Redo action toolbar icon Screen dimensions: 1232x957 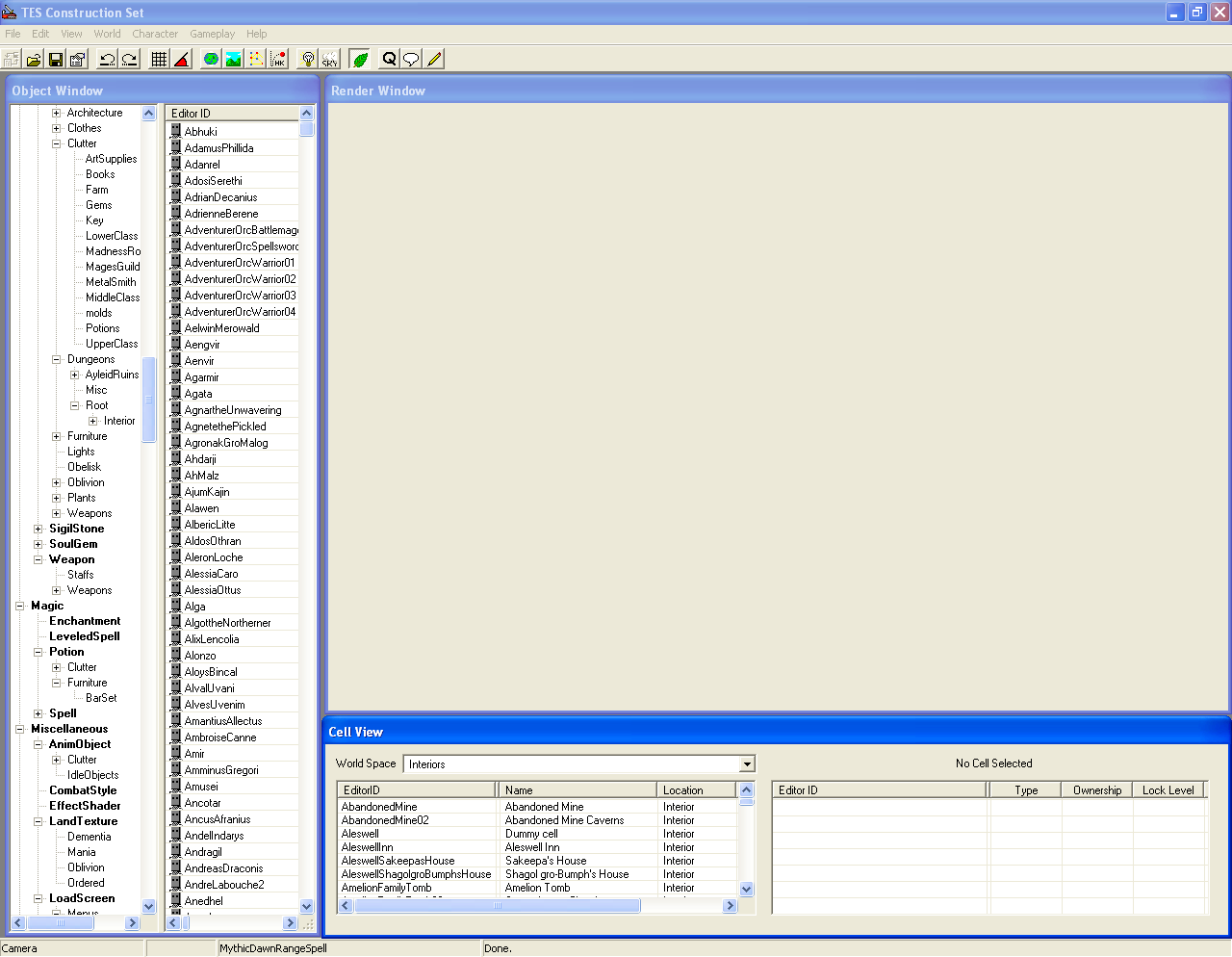tap(129, 59)
